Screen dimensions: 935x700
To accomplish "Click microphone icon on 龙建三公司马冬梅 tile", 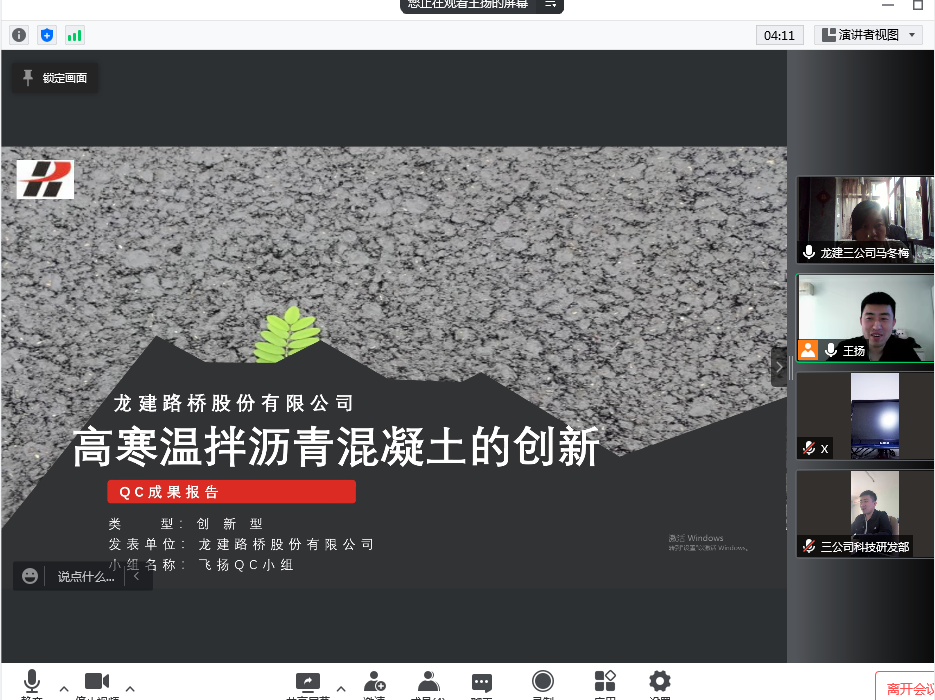I will click(809, 252).
